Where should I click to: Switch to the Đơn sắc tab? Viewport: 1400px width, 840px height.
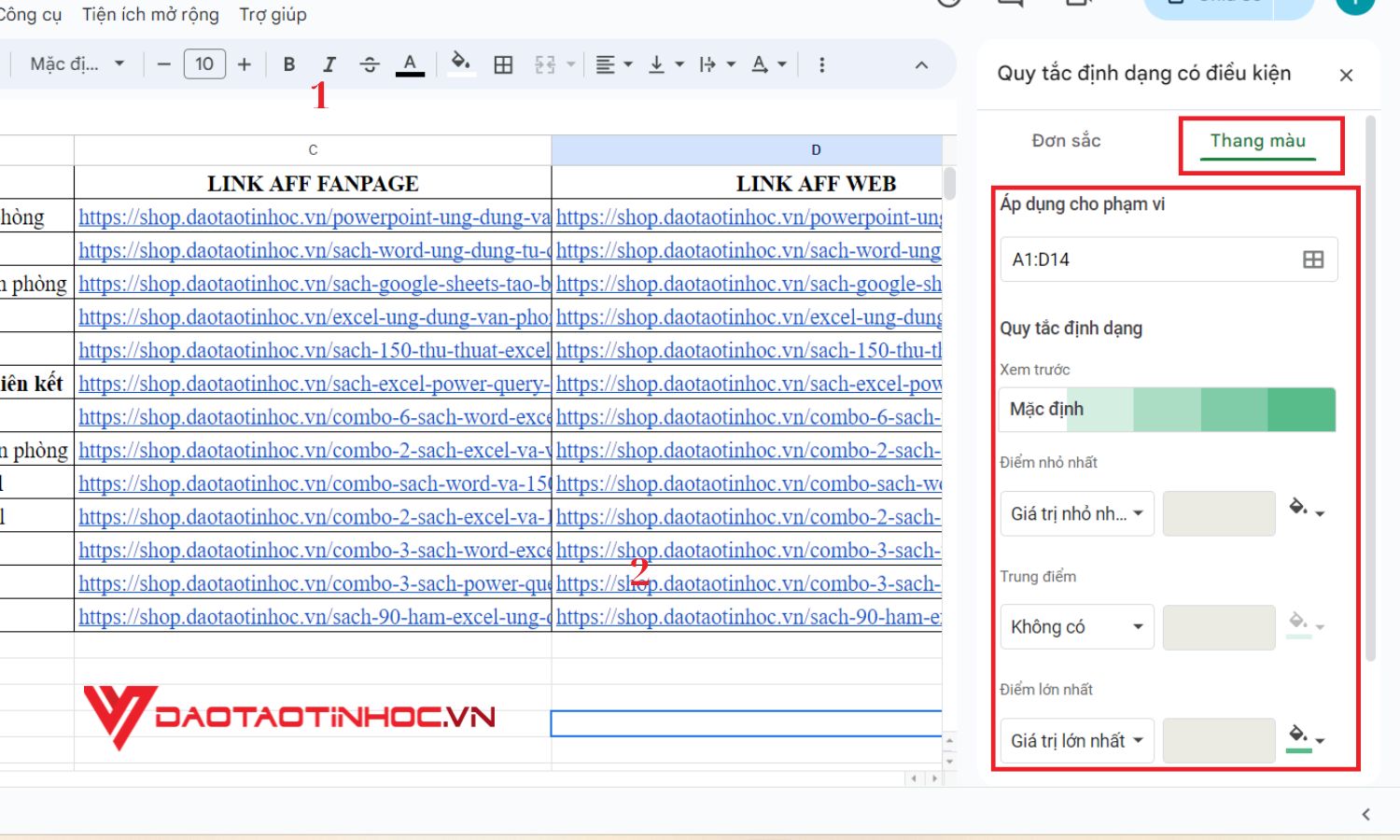tap(1067, 140)
